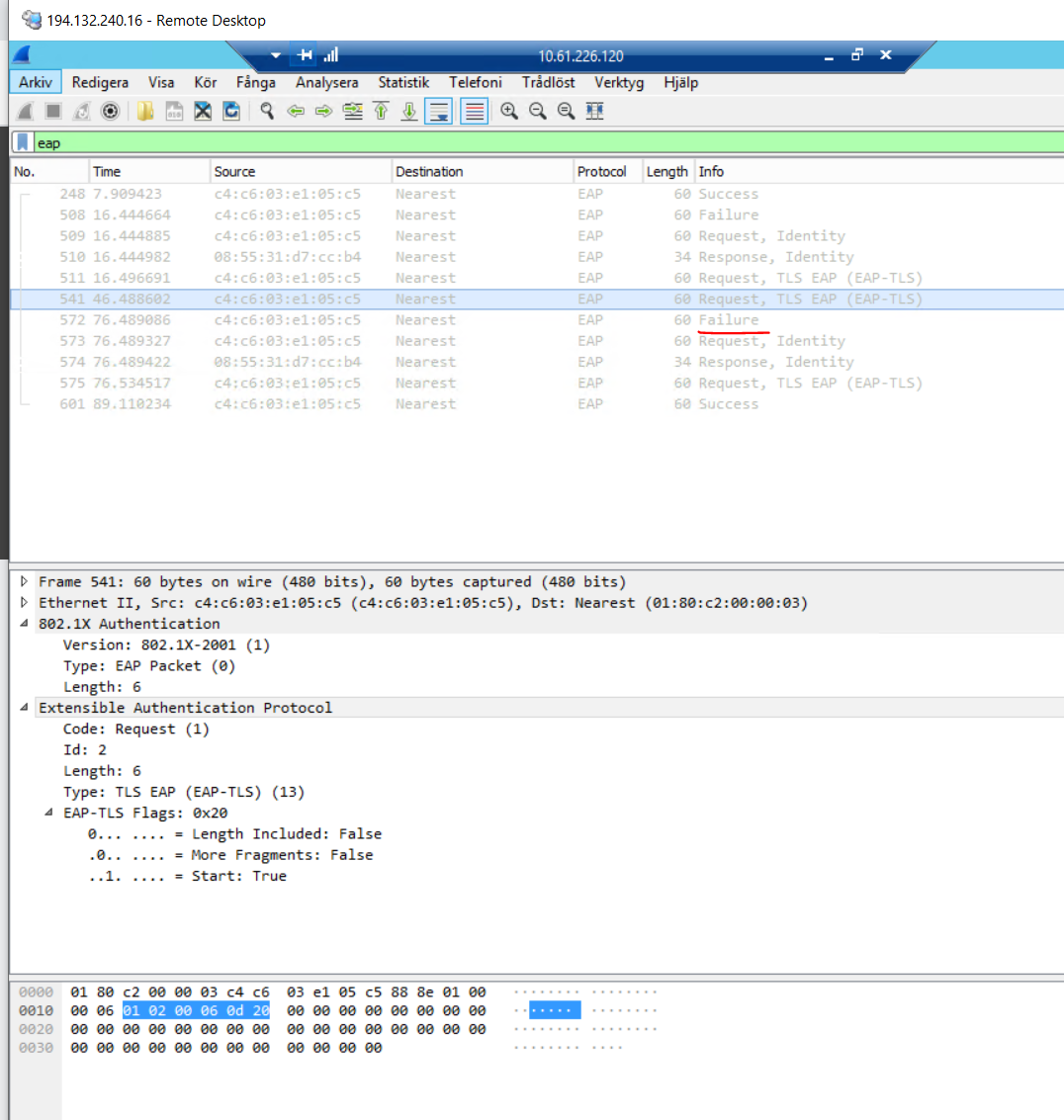
Task: Open the capture options gear
Action: coord(109,111)
